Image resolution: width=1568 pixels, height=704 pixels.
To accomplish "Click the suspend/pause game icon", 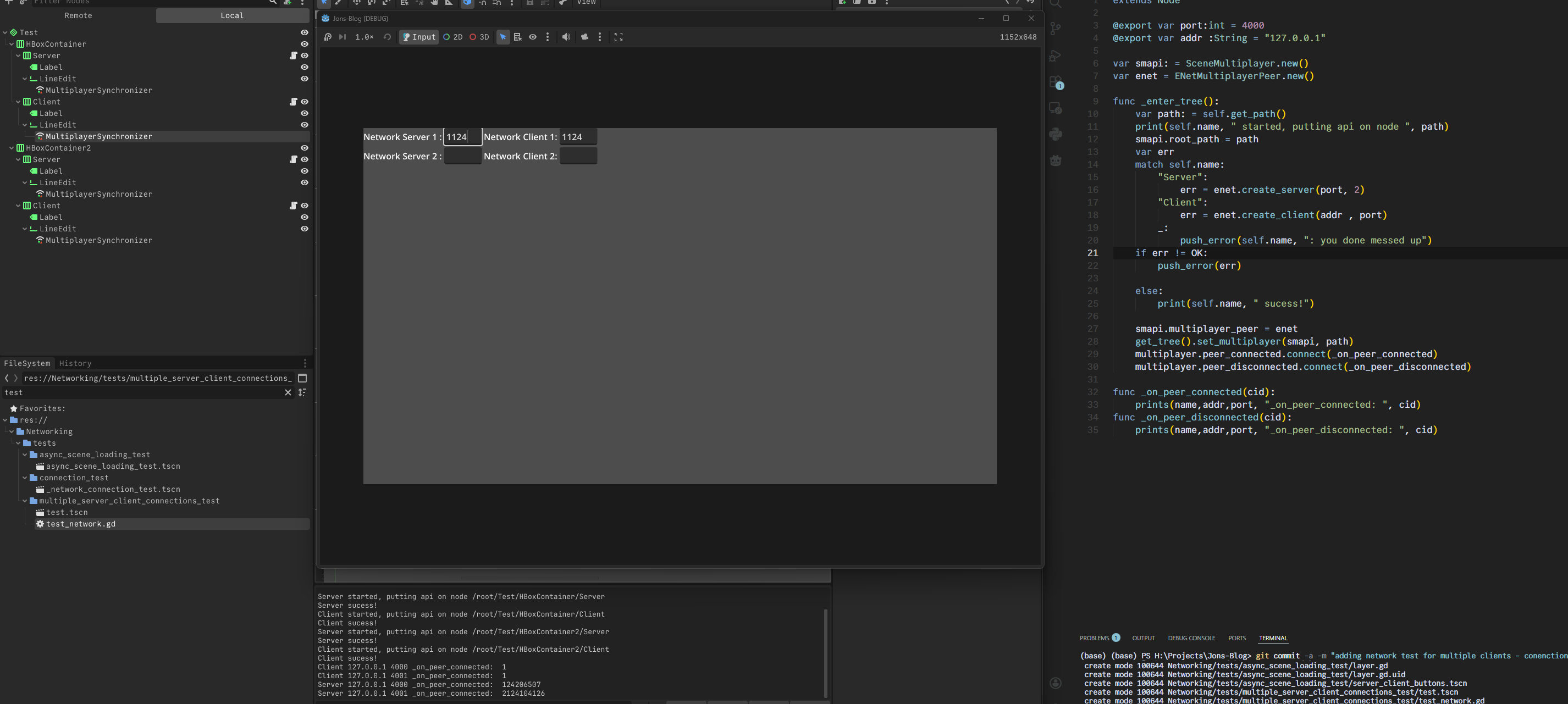I will (x=328, y=37).
